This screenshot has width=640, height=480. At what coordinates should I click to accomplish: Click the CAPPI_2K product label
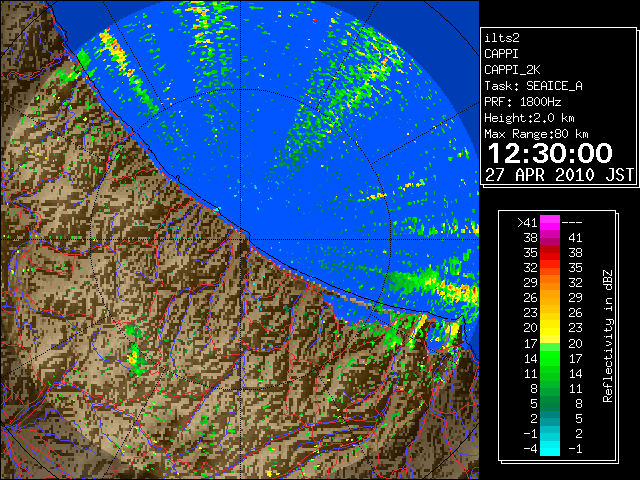click(x=512, y=70)
